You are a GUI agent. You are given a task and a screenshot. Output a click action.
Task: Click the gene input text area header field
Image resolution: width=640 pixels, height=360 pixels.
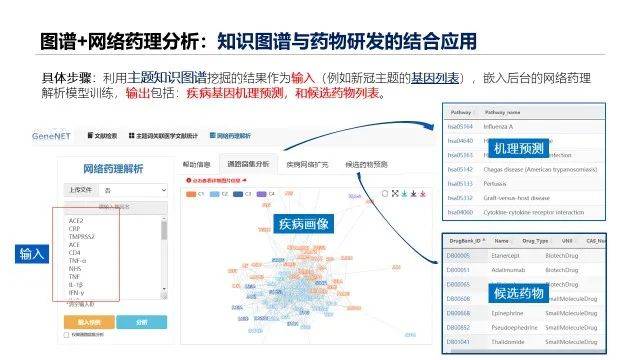click(x=116, y=207)
